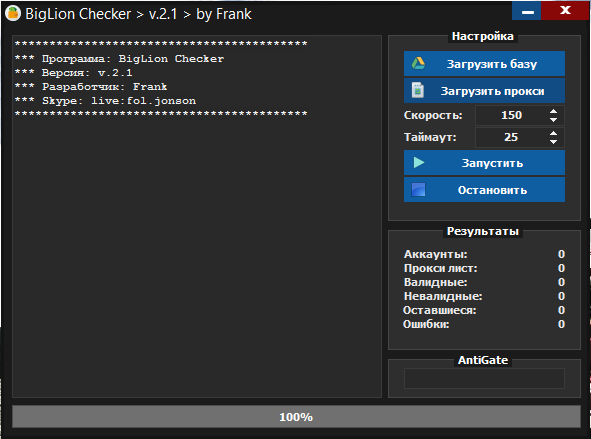This screenshot has width=591, height=439.
Task: Click the 100% progress bar
Action: 296,417
